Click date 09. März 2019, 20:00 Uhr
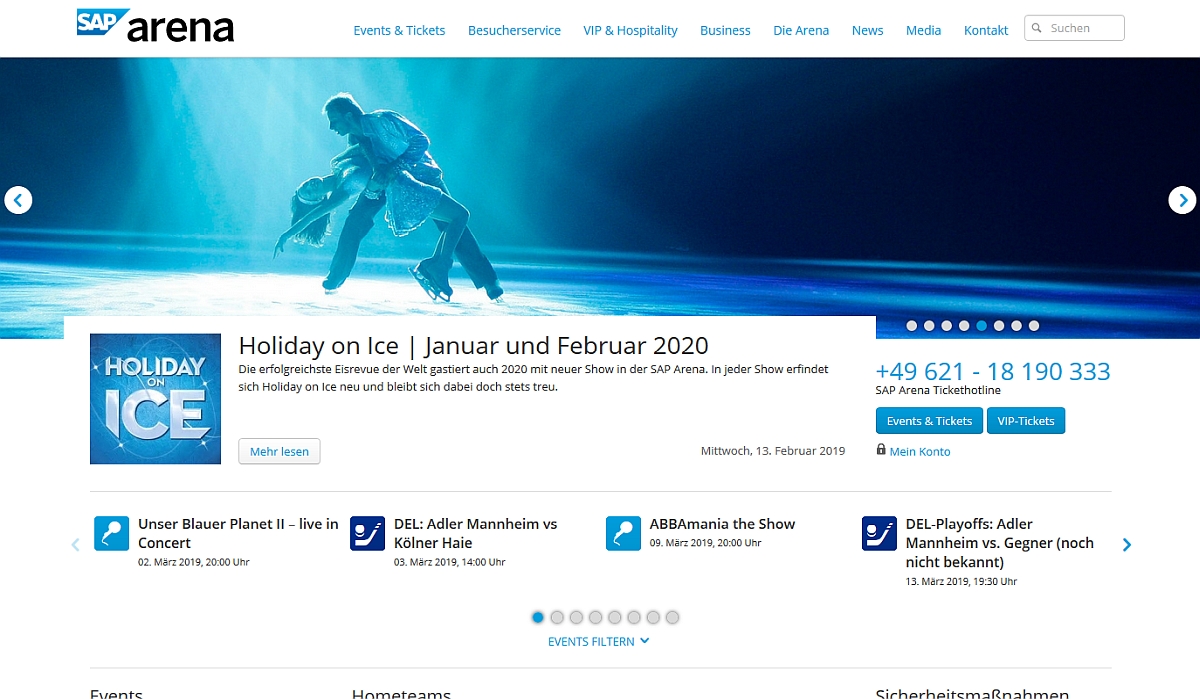 point(706,543)
